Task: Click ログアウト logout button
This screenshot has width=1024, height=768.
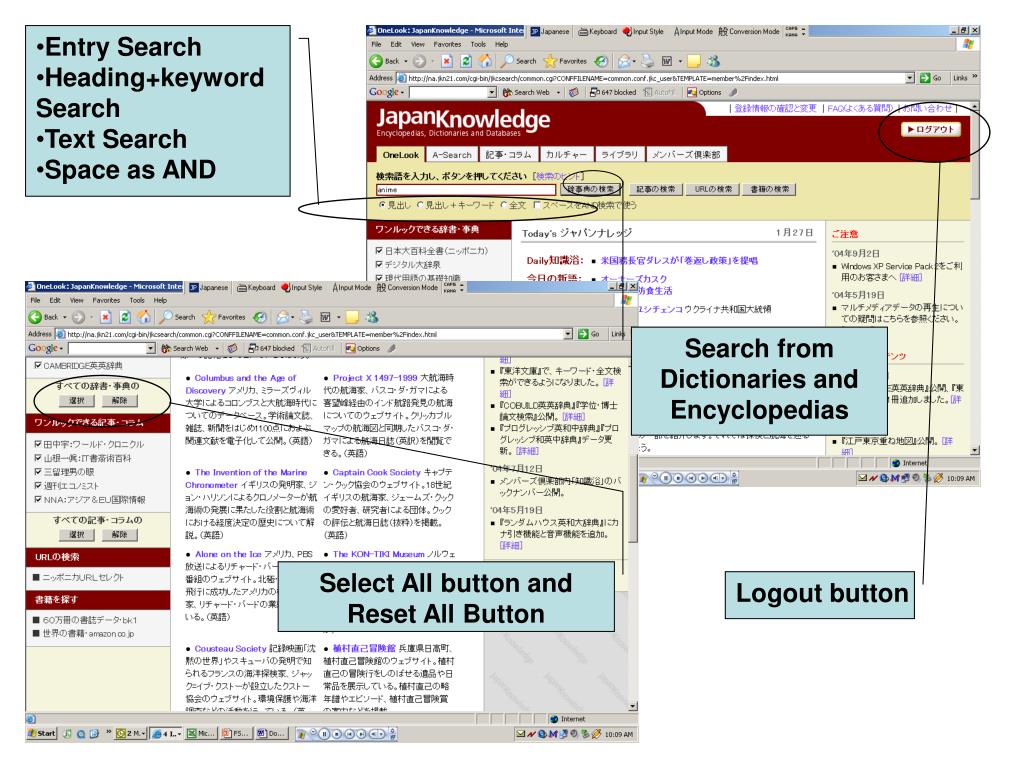Action: [931, 129]
